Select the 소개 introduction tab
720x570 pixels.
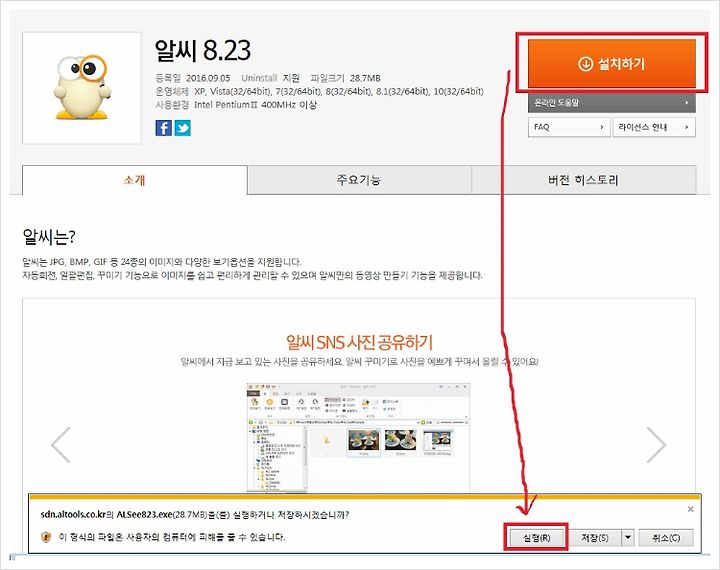(x=135, y=180)
